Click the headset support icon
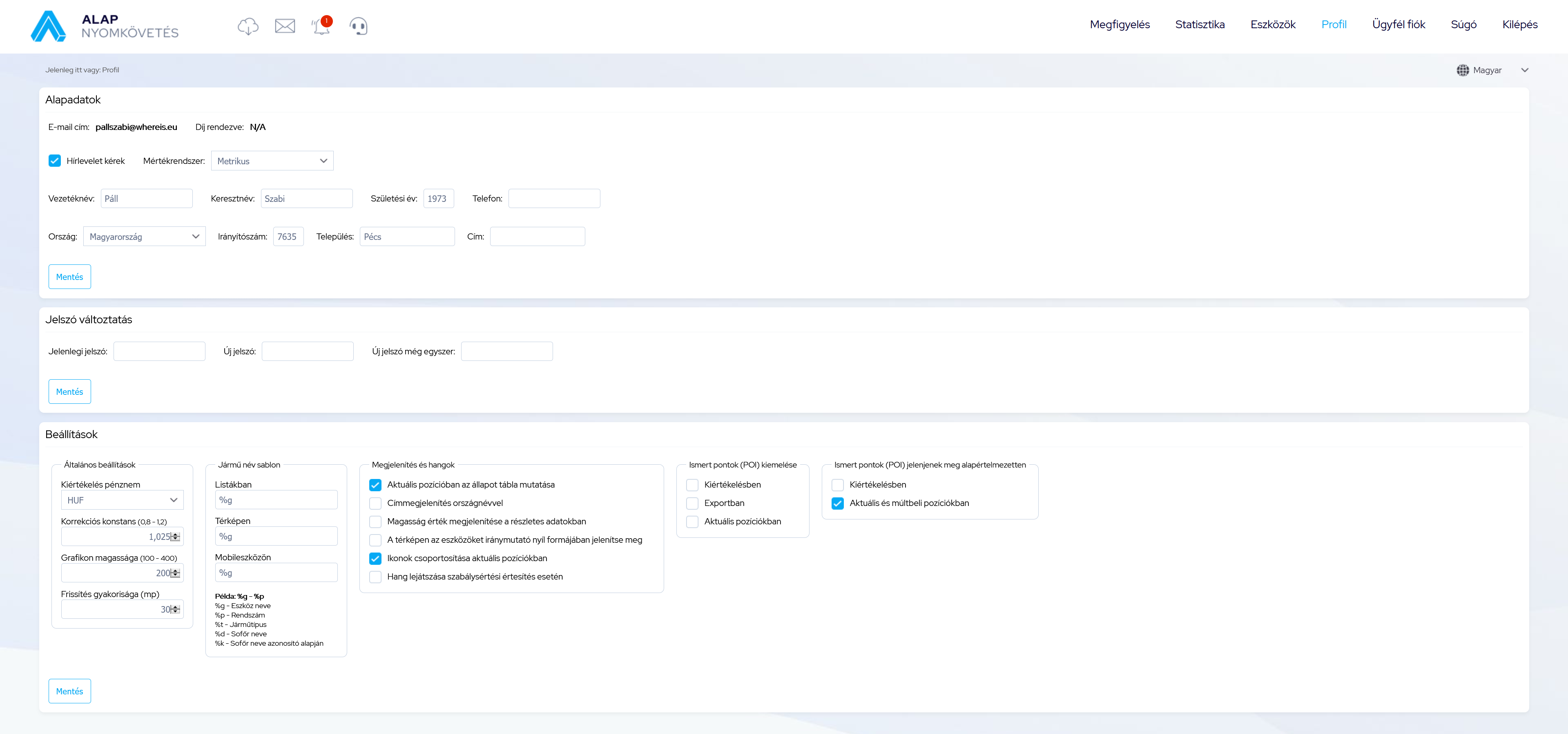Screen dimensions: 1568x734 359,26
